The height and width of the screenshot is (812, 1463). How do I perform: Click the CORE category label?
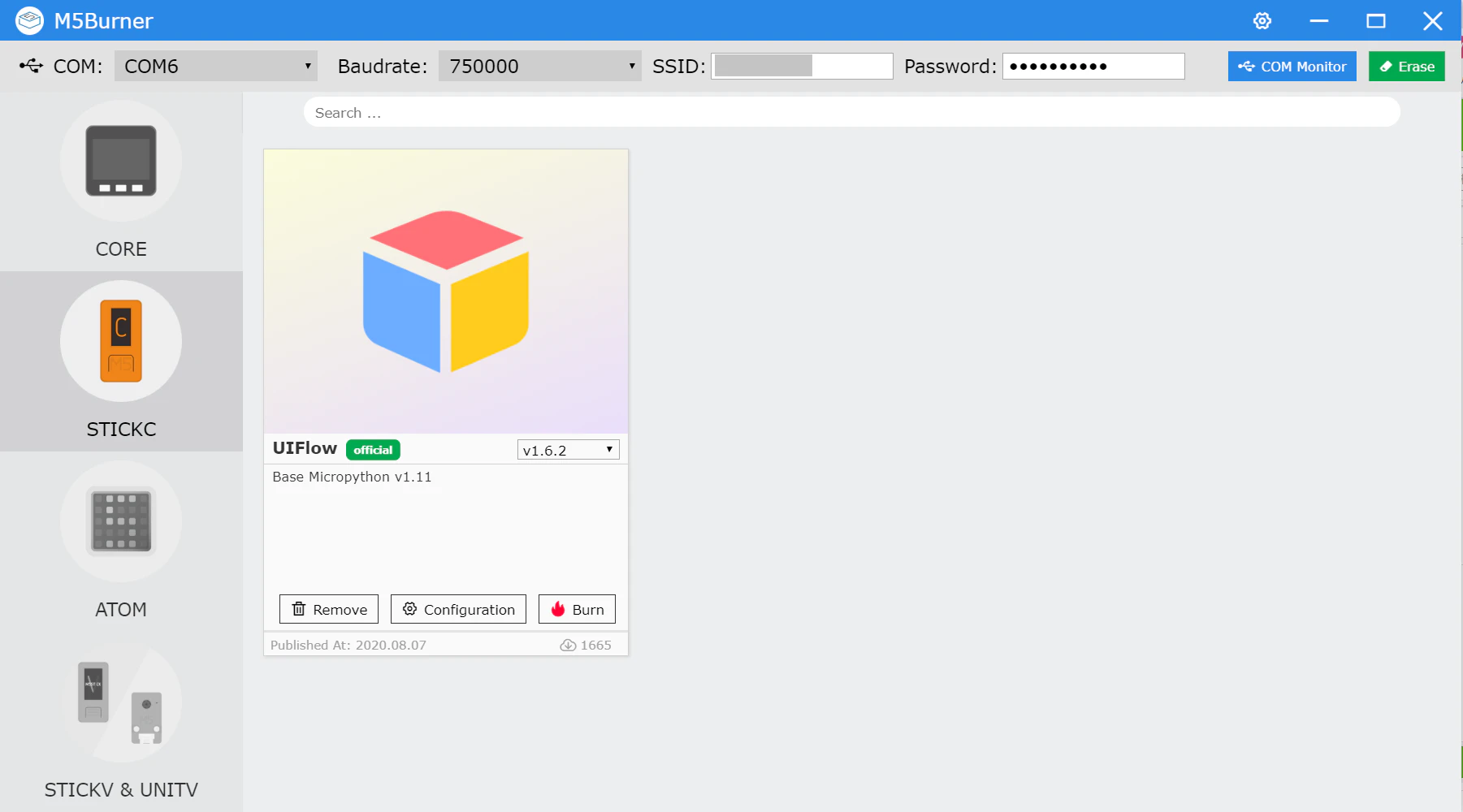121,249
